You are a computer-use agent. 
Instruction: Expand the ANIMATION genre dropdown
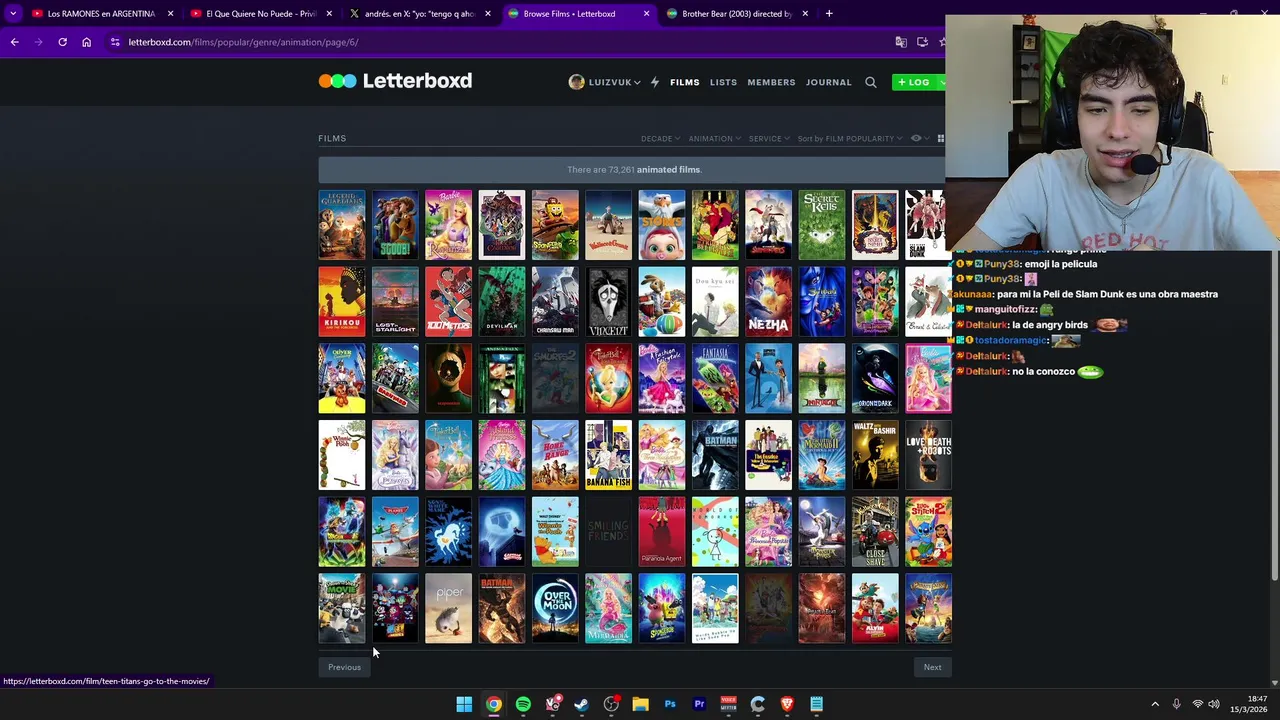(x=714, y=138)
